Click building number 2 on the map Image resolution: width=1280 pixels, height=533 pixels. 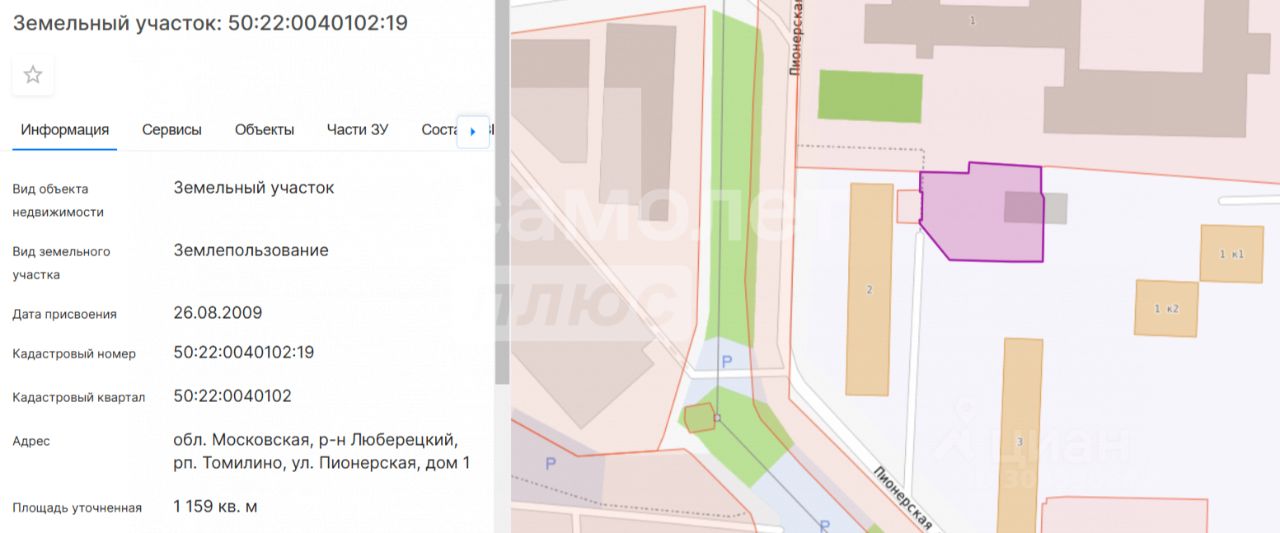coord(869,290)
